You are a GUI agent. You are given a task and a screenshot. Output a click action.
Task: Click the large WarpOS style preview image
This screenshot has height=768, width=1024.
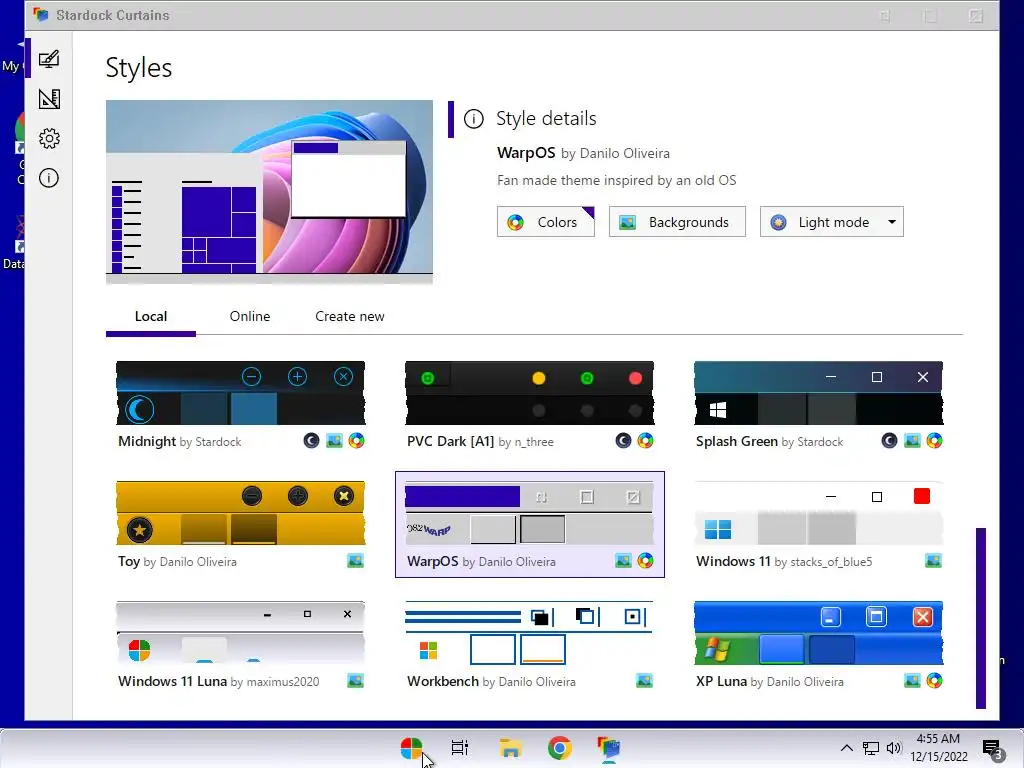click(x=269, y=192)
